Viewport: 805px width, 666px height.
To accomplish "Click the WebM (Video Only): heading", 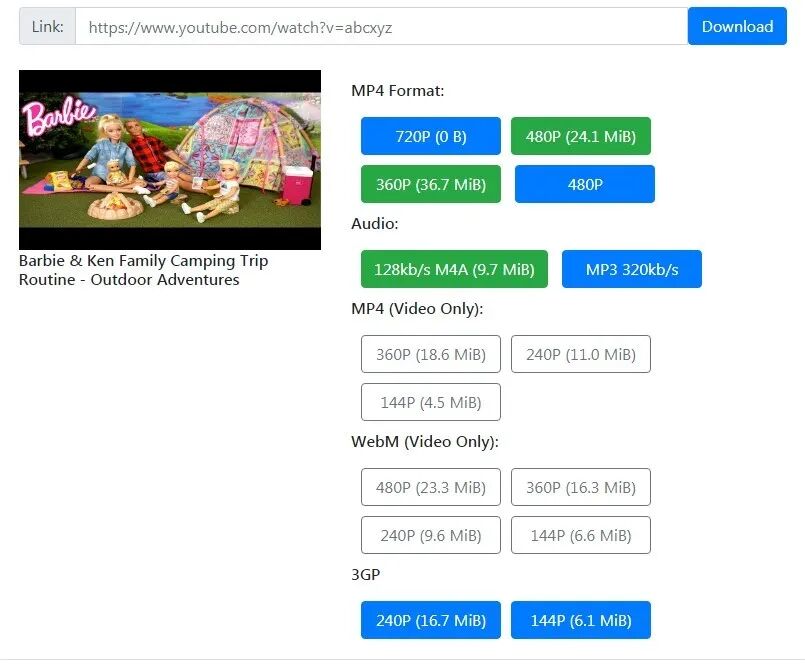I will point(425,442).
